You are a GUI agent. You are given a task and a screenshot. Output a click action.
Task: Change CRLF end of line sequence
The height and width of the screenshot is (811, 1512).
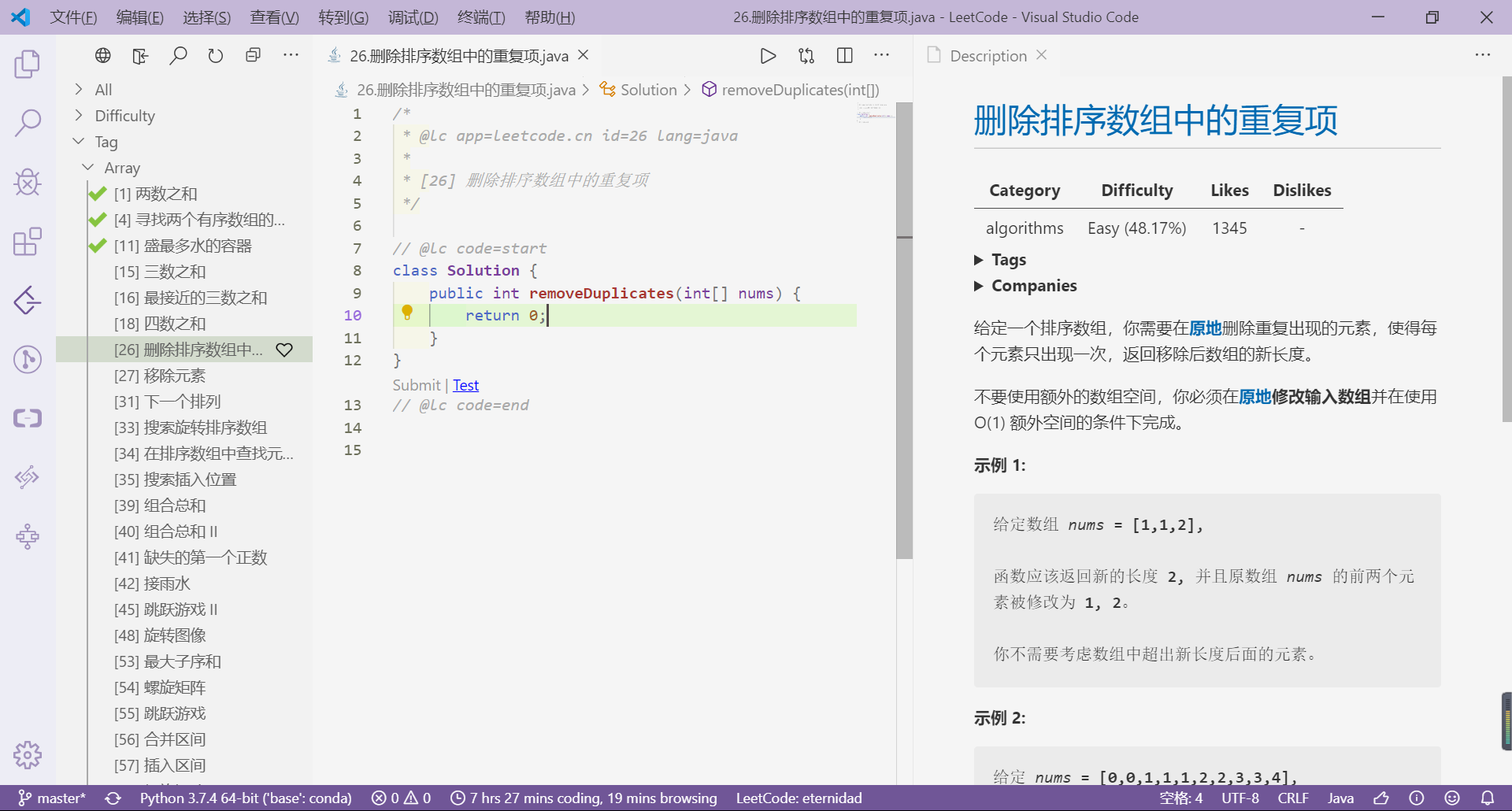[1293, 798]
